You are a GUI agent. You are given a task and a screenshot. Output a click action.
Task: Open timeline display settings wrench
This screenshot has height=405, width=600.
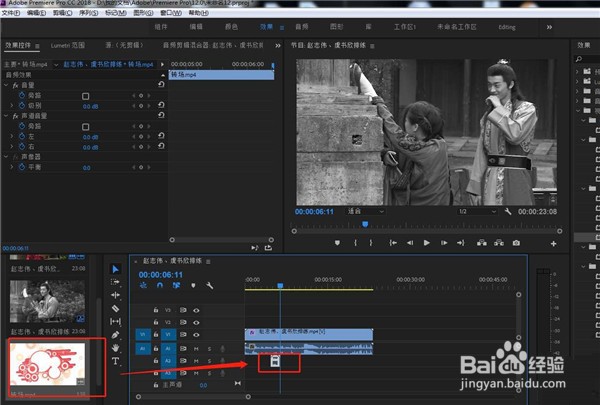click(x=209, y=286)
